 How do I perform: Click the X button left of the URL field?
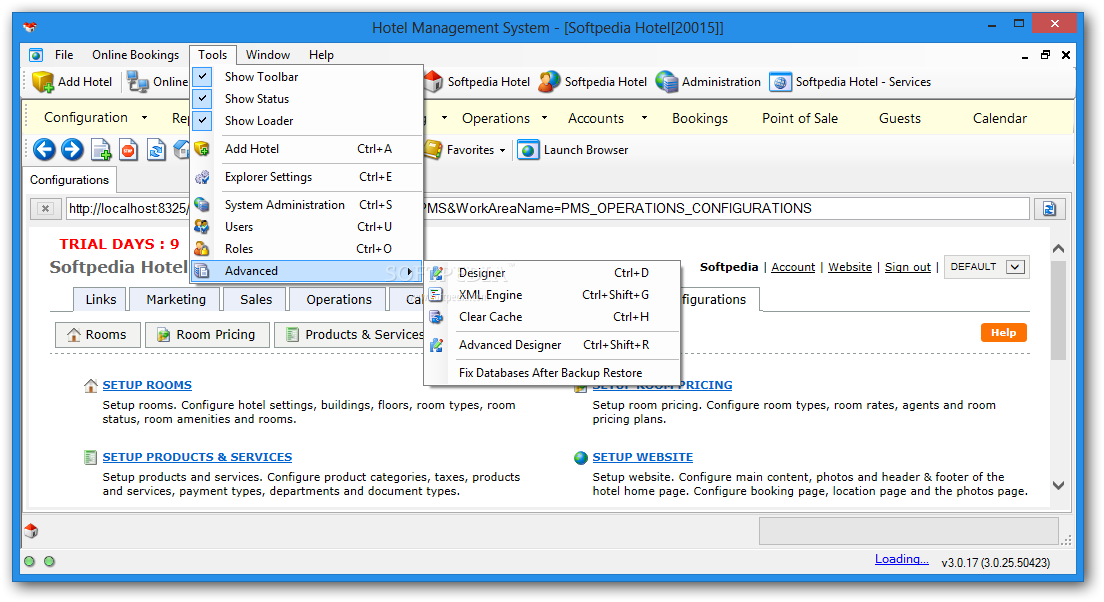click(45, 208)
